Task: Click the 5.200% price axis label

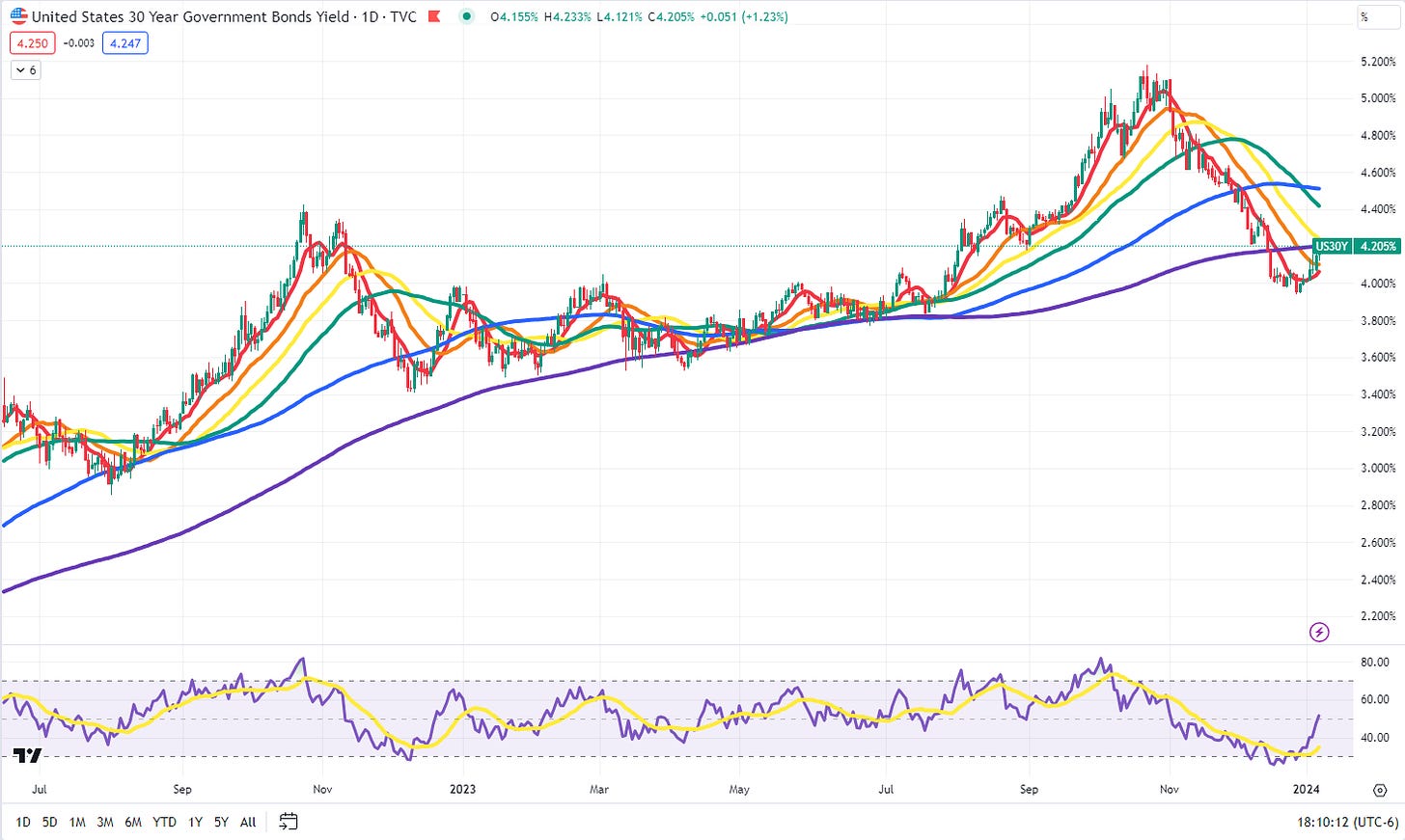Action: point(1377,62)
